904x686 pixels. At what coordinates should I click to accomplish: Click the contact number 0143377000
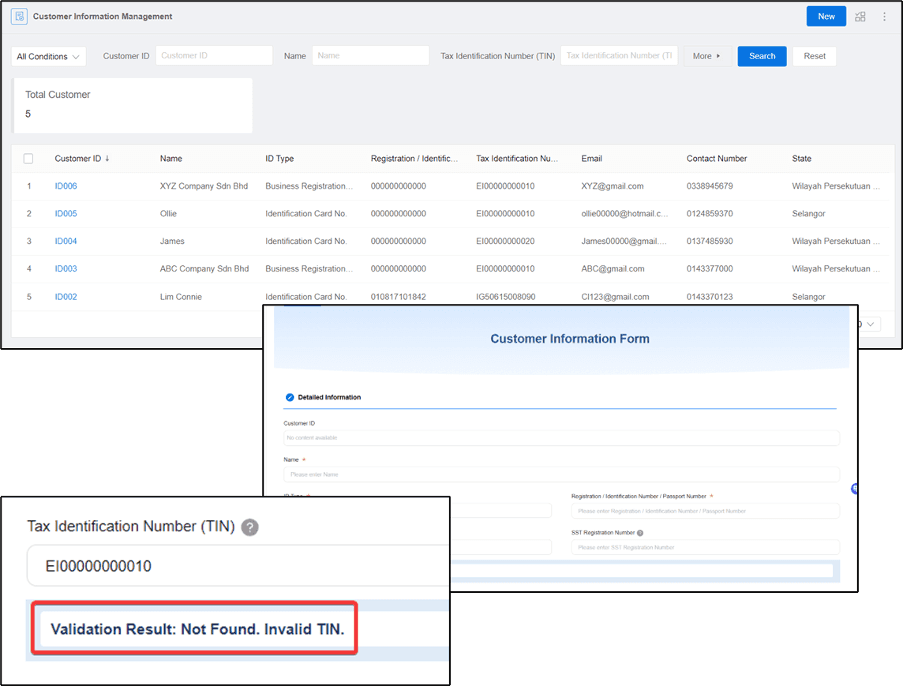[710, 269]
